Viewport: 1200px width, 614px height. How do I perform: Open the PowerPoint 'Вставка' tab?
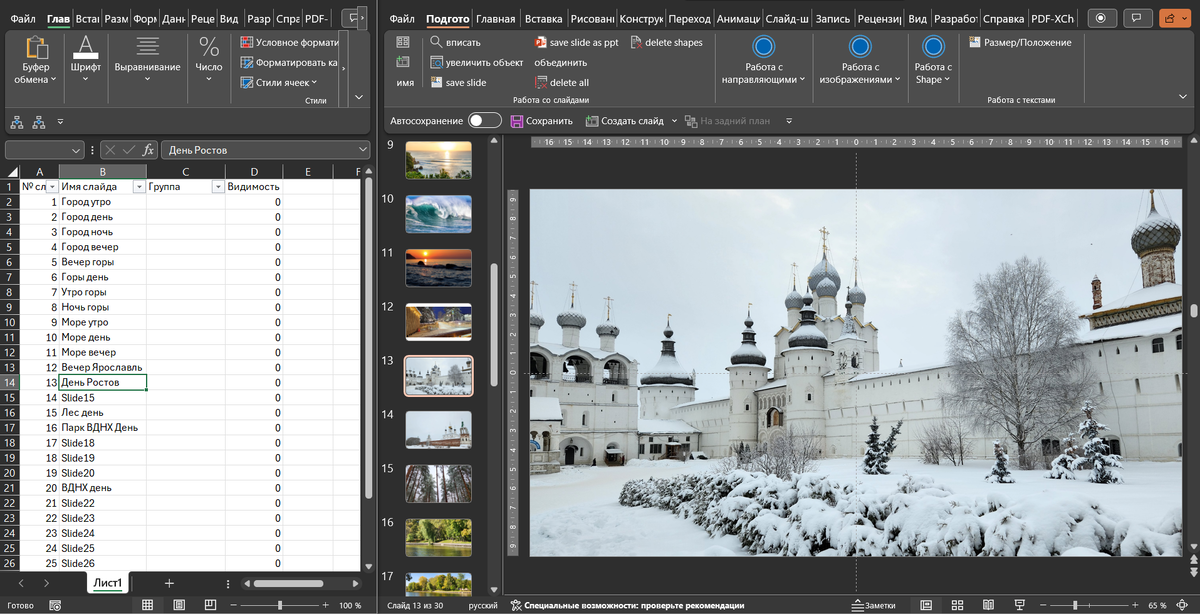click(x=543, y=19)
